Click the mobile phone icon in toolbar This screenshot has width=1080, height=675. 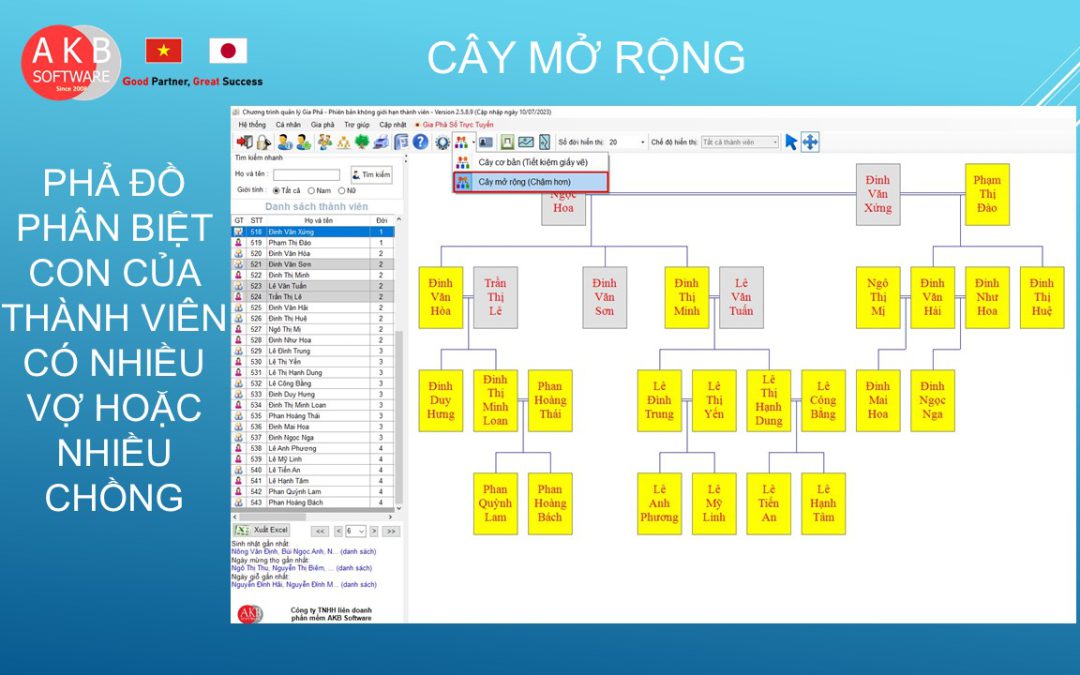pos(544,142)
